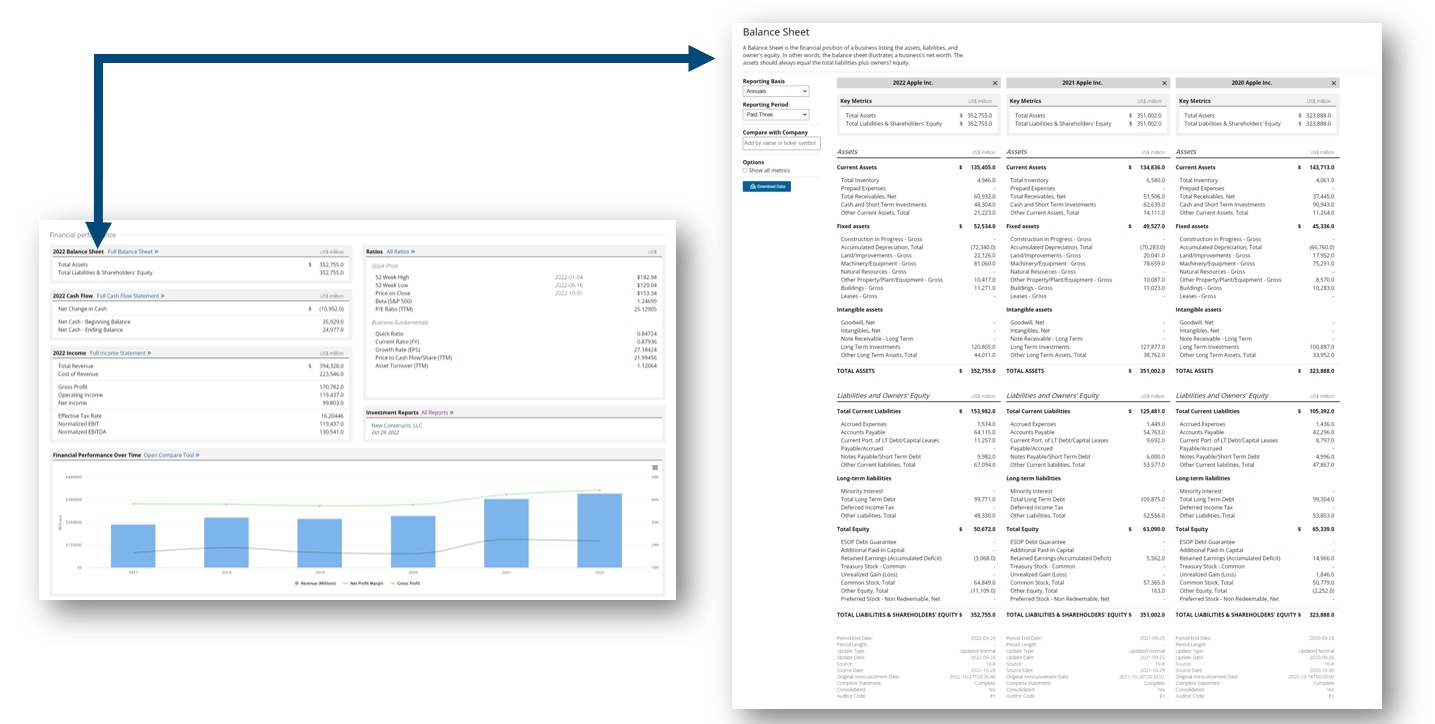Remove the 2021 Apple Inc. column

tap(1163, 83)
